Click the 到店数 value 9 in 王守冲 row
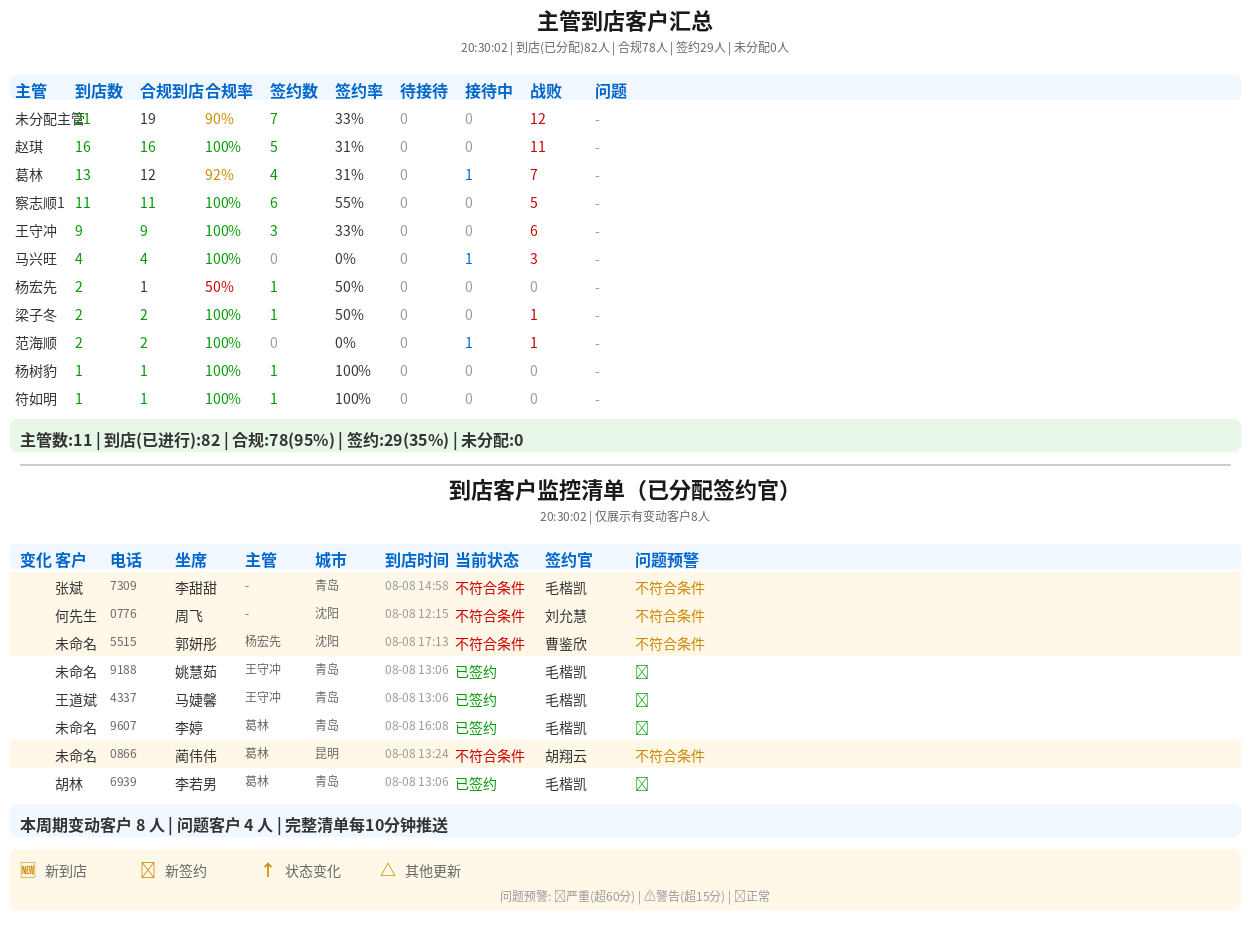The width and height of the screenshot is (1250, 952). point(79,231)
